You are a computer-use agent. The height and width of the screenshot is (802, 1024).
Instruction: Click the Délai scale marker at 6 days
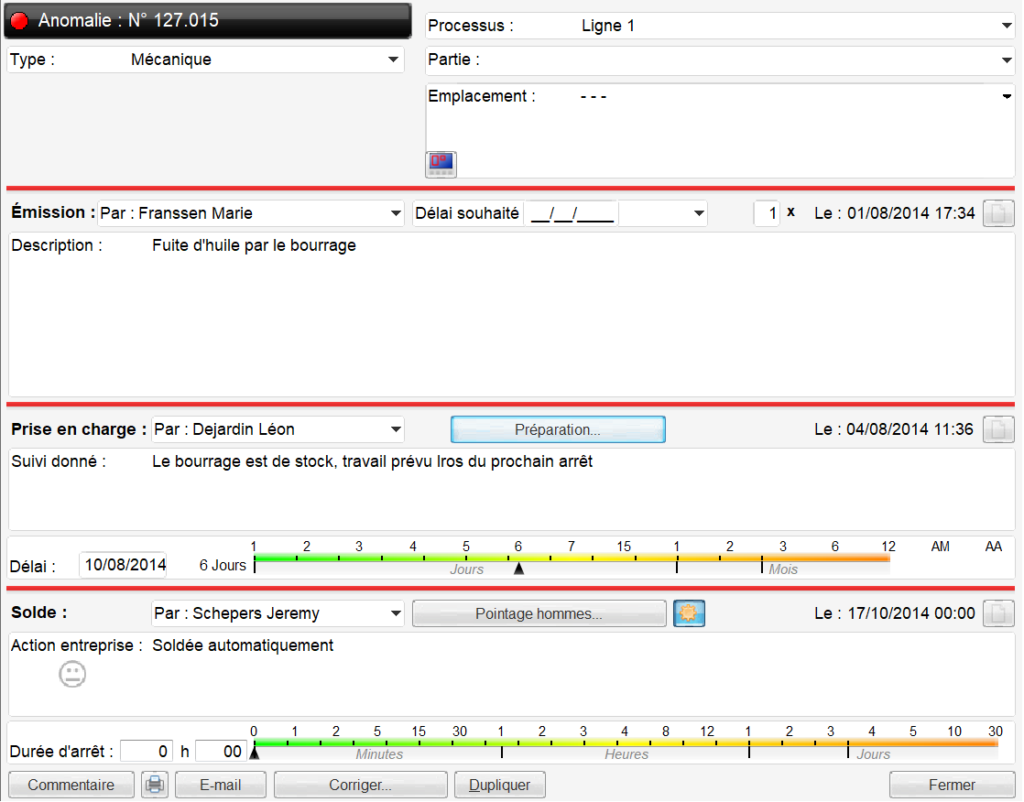point(519,569)
